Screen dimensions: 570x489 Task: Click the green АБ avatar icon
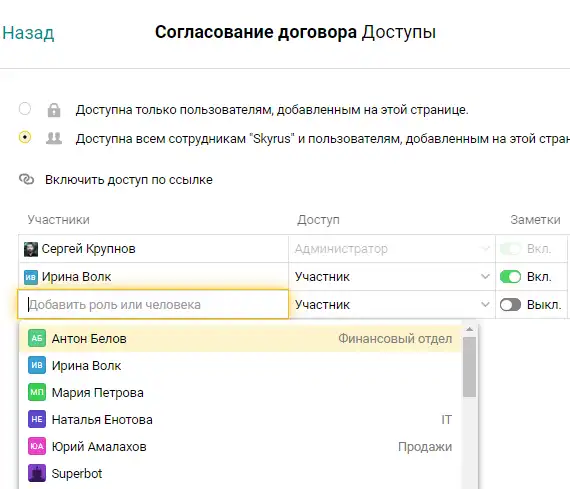coord(37,338)
